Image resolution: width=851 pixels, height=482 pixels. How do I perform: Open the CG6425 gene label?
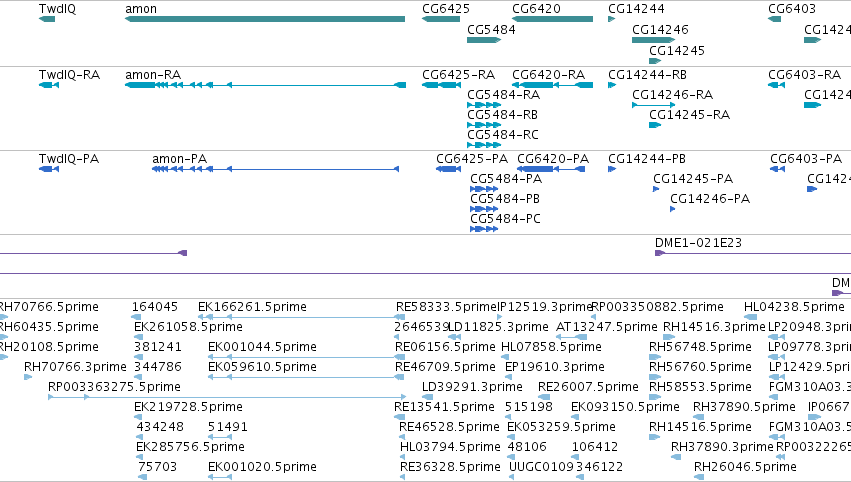coord(446,9)
